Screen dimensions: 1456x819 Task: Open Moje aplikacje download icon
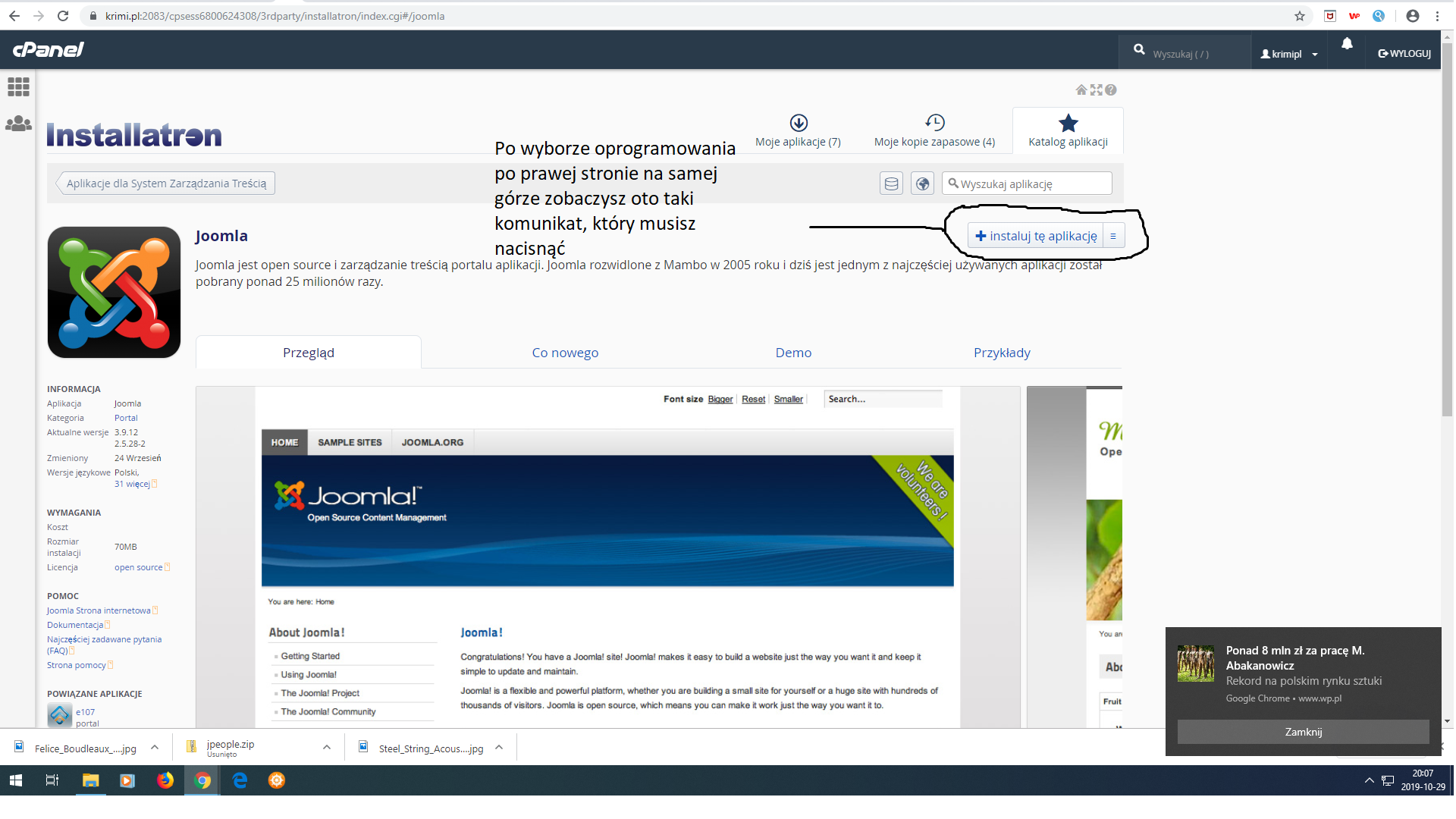click(x=799, y=123)
